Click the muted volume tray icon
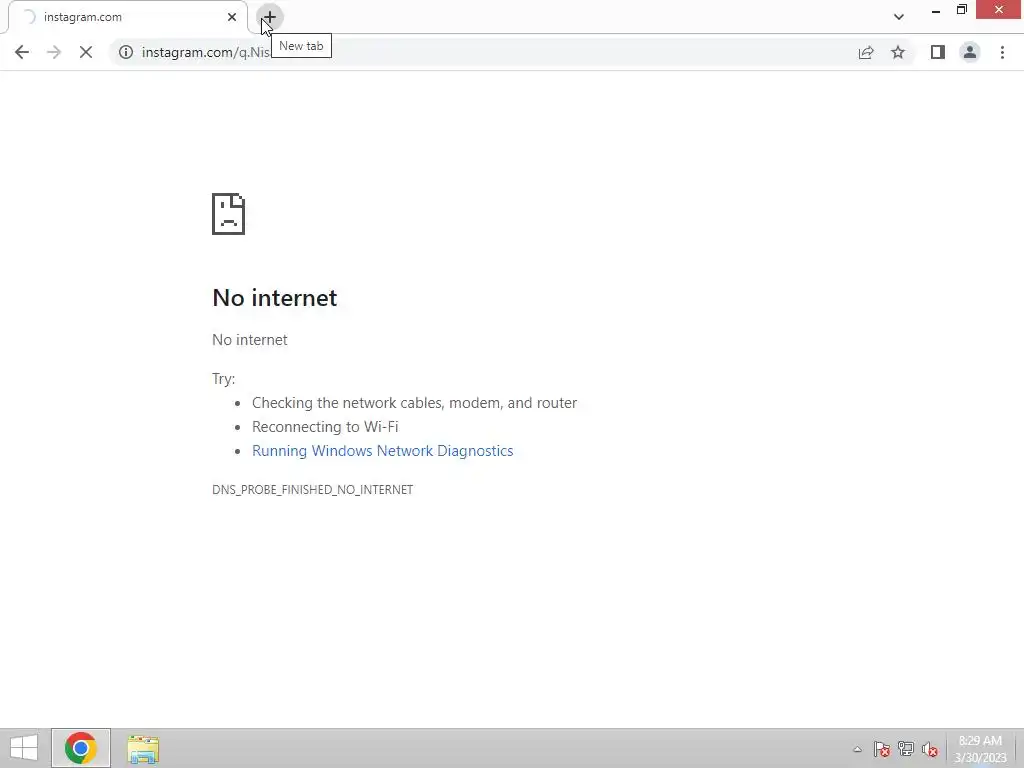The width and height of the screenshot is (1024, 768). tap(930, 749)
